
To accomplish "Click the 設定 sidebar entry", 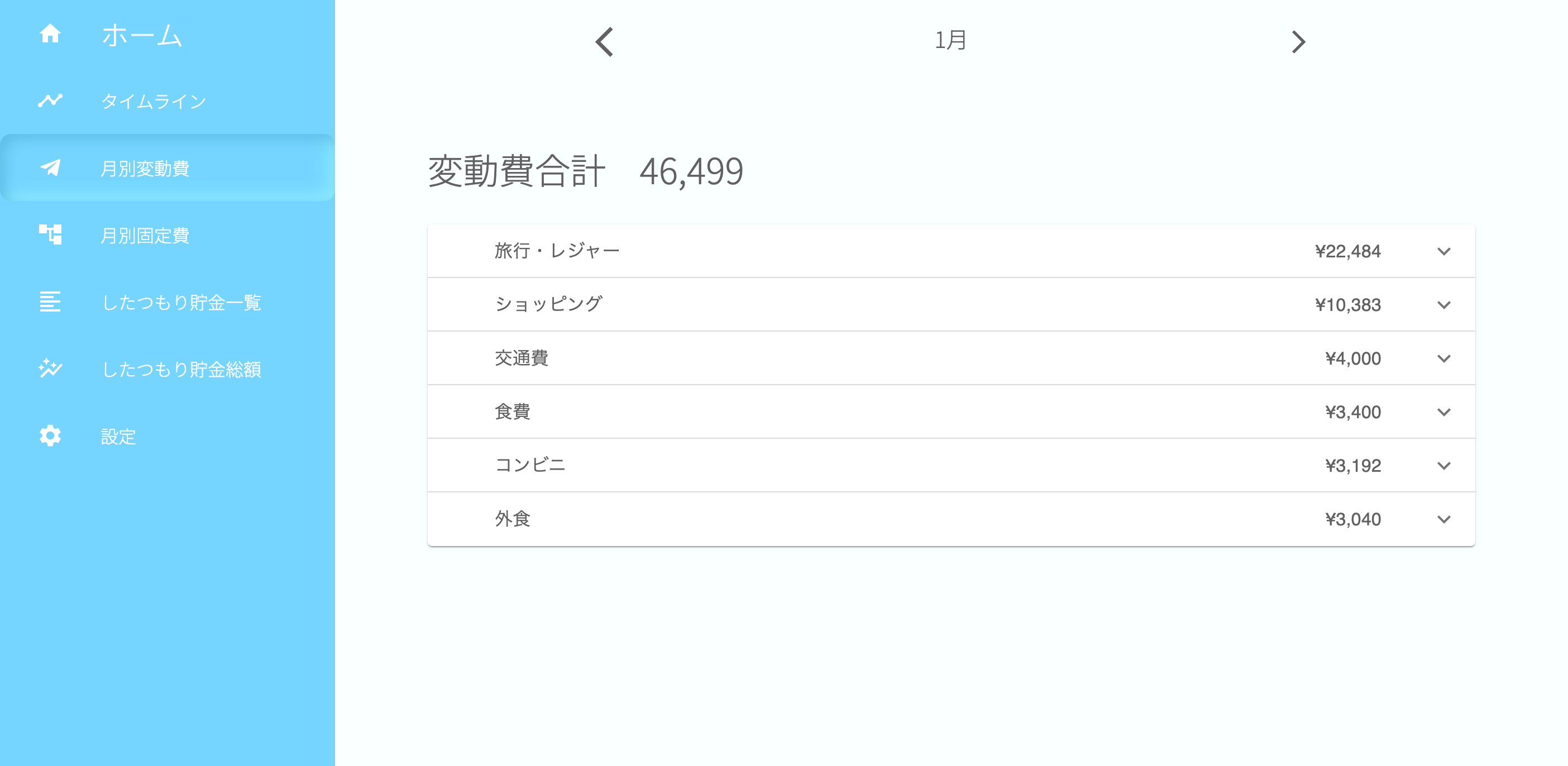I will point(119,436).
